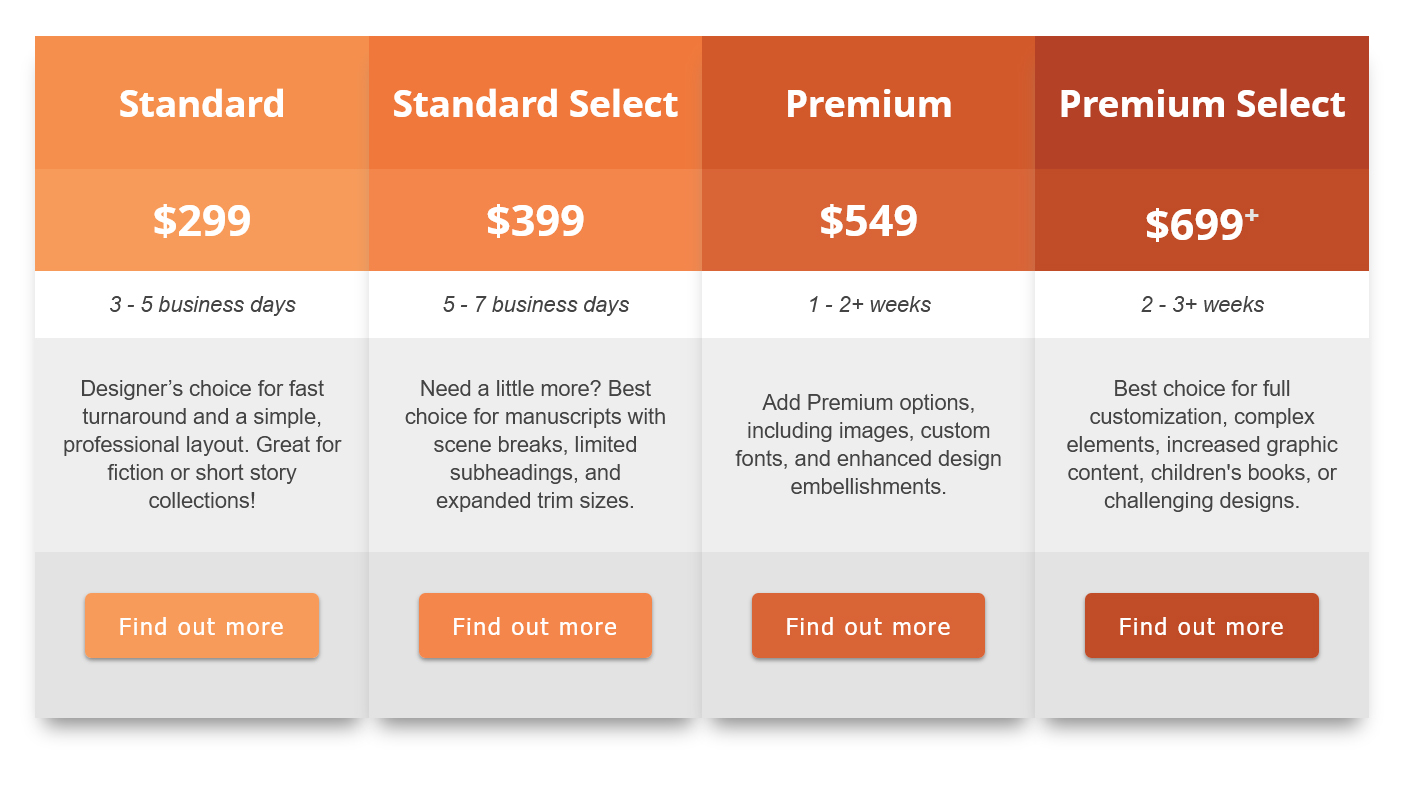The width and height of the screenshot is (1411, 799).
Task: Click the full customization description text
Action: 1201,444
